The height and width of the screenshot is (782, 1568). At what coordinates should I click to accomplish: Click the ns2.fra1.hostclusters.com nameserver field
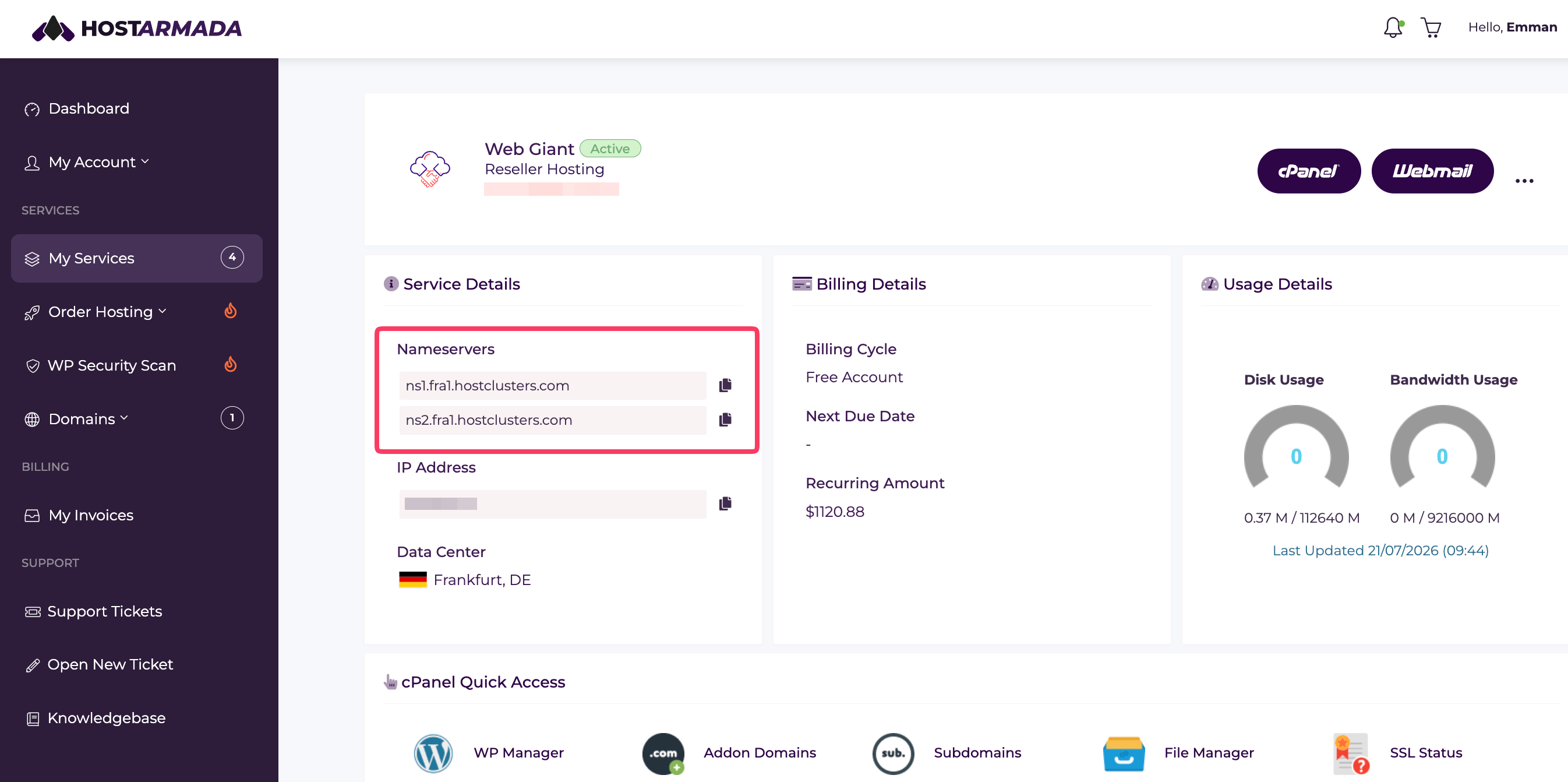tap(553, 420)
